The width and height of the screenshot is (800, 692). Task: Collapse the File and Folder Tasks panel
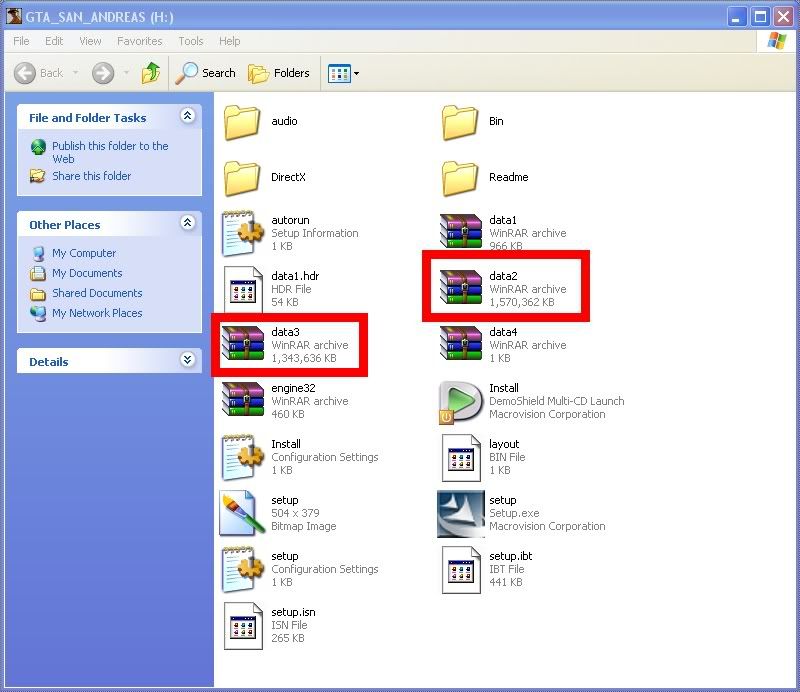[188, 116]
